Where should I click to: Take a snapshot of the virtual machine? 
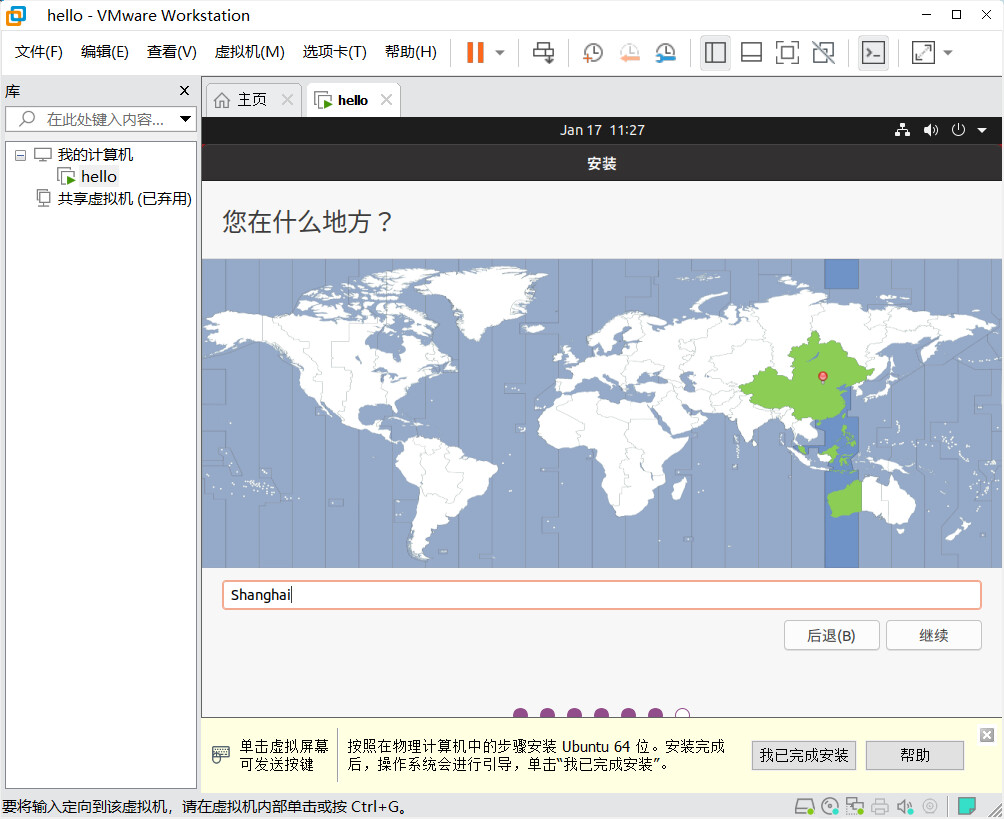593,53
